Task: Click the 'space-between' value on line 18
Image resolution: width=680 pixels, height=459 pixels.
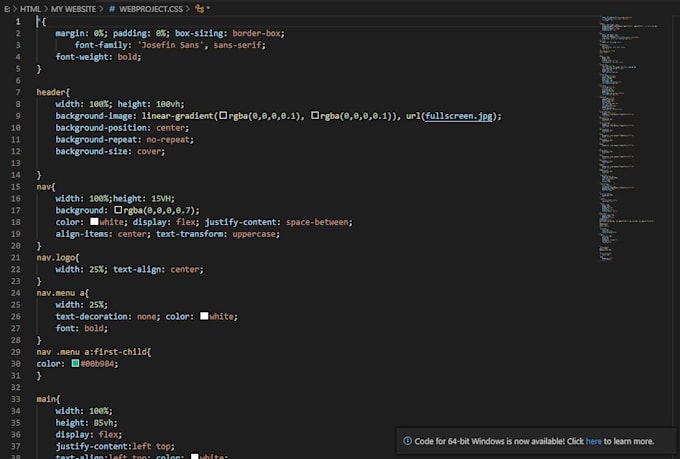Action: tap(317, 222)
